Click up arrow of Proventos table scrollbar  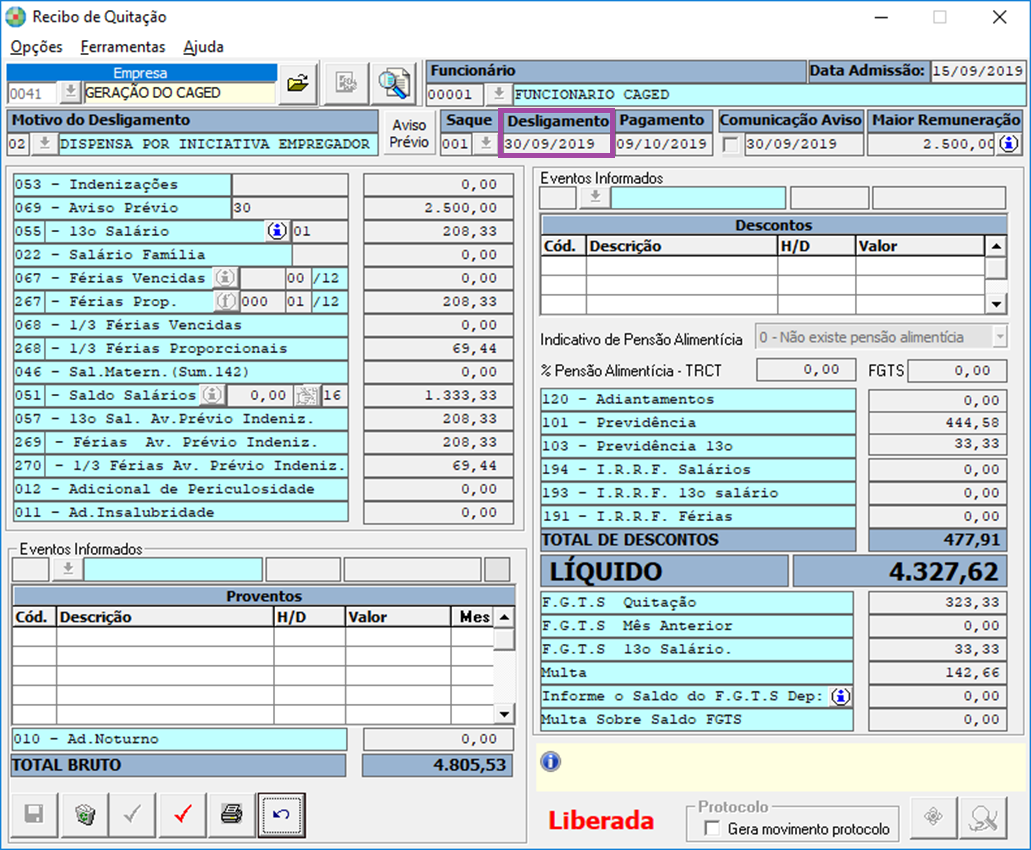504,617
